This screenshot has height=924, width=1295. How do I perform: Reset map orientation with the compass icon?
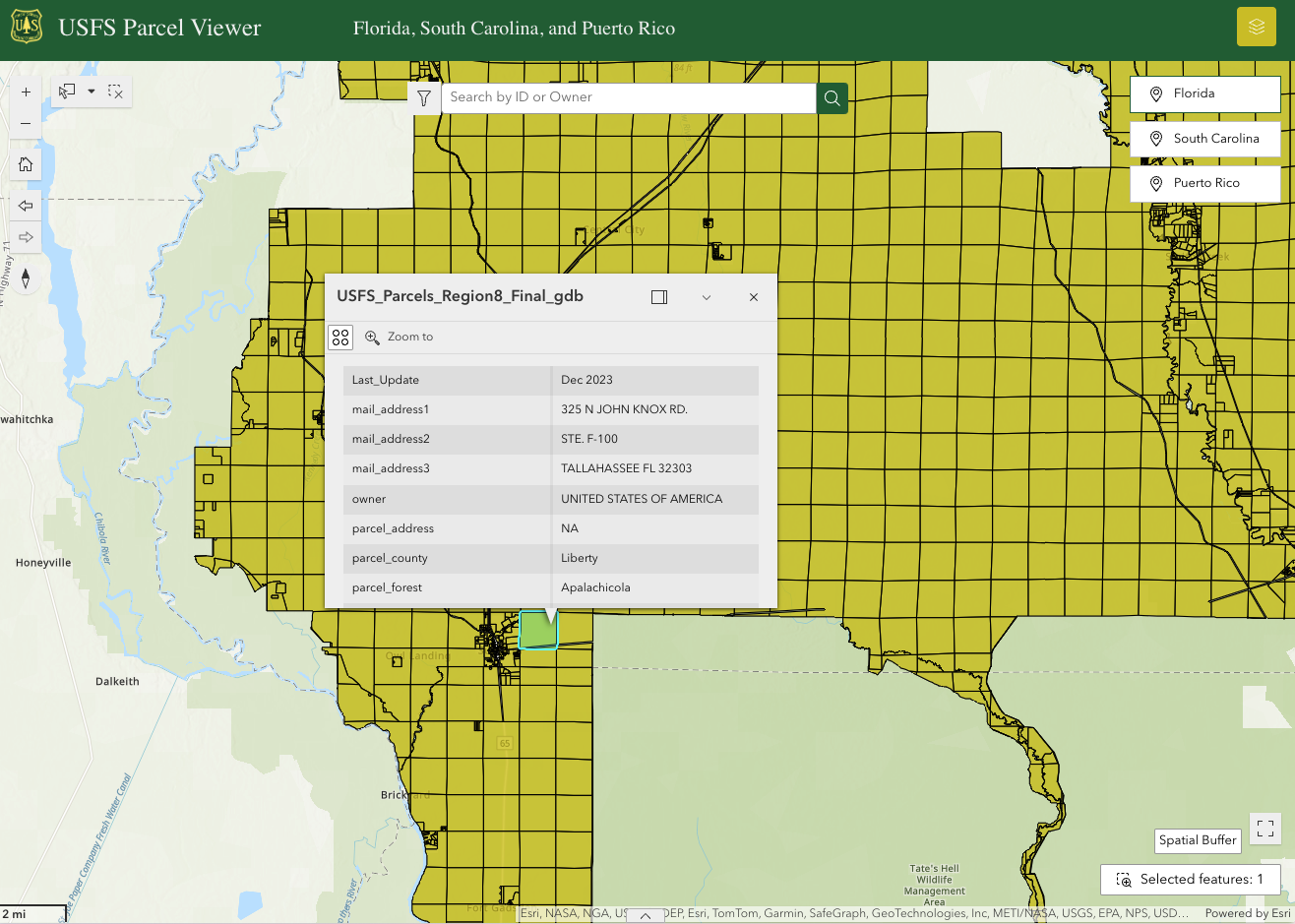(x=26, y=277)
